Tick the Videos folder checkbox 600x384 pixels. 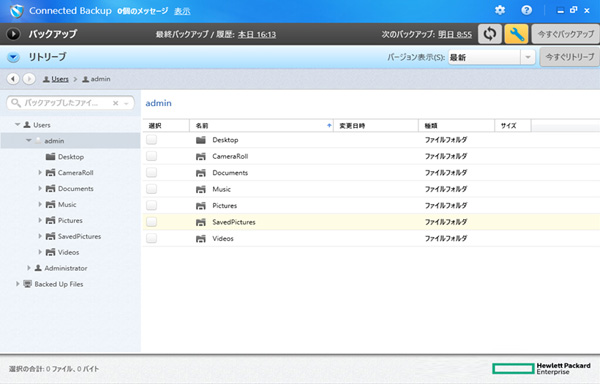(152, 238)
